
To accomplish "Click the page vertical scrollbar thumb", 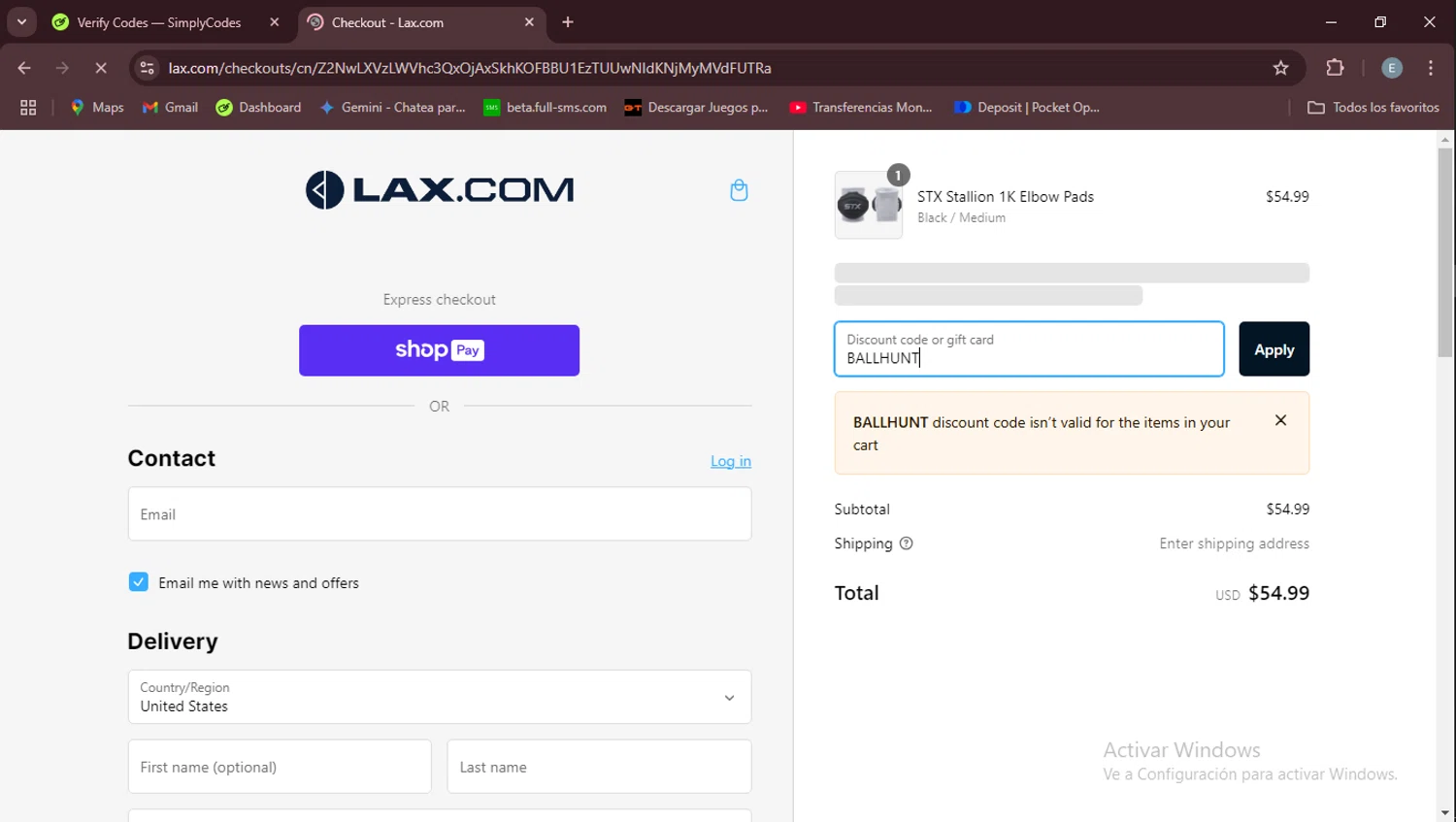I will (1445, 252).
